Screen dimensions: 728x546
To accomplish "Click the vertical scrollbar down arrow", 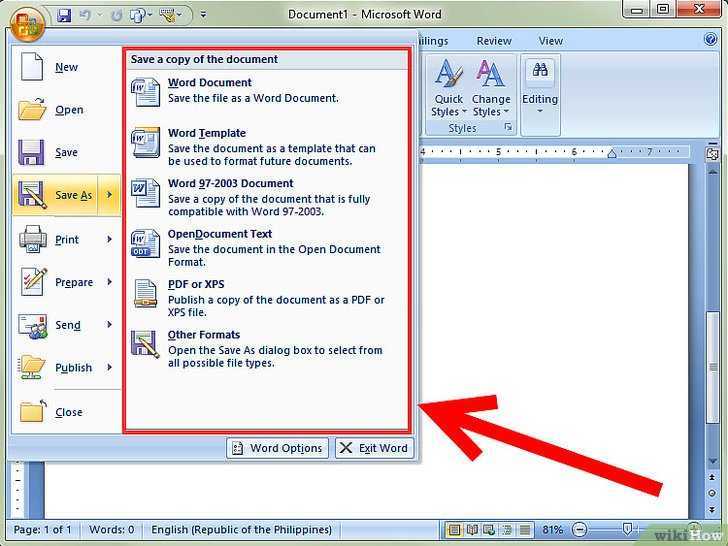I will pyautogui.click(x=713, y=461).
